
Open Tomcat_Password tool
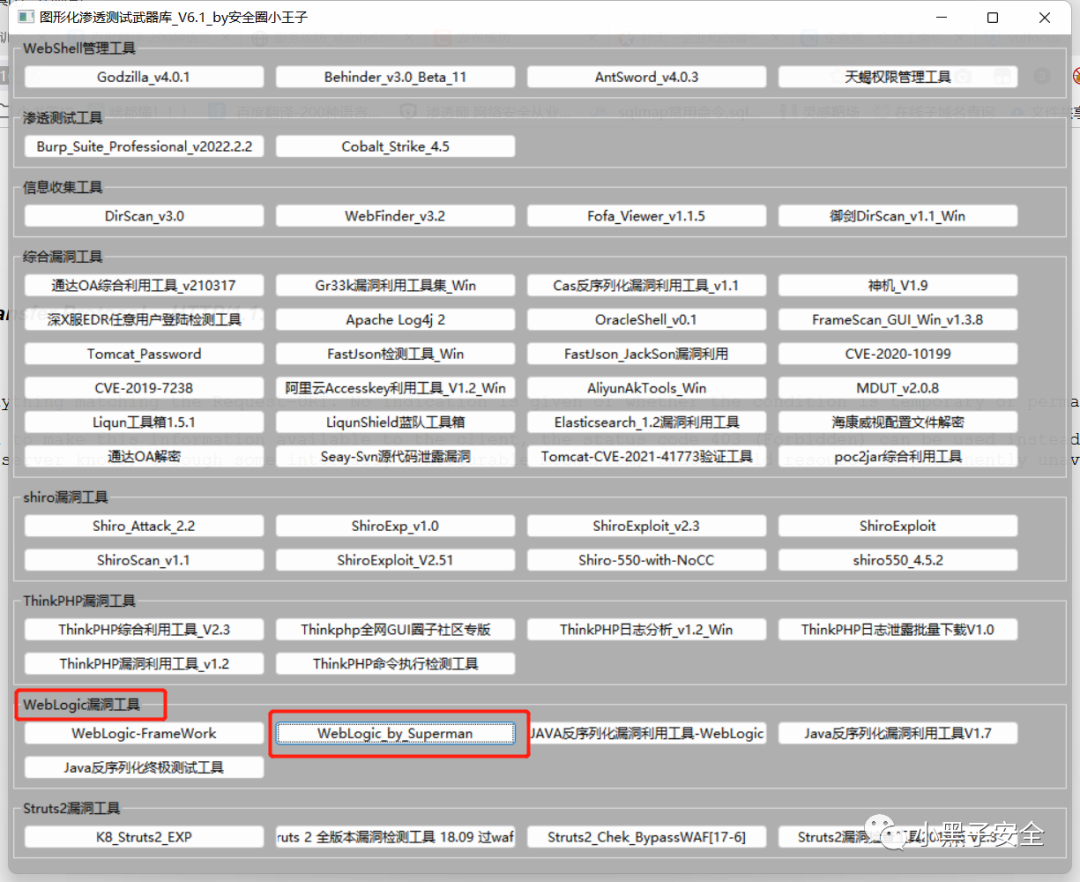tap(144, 354)
